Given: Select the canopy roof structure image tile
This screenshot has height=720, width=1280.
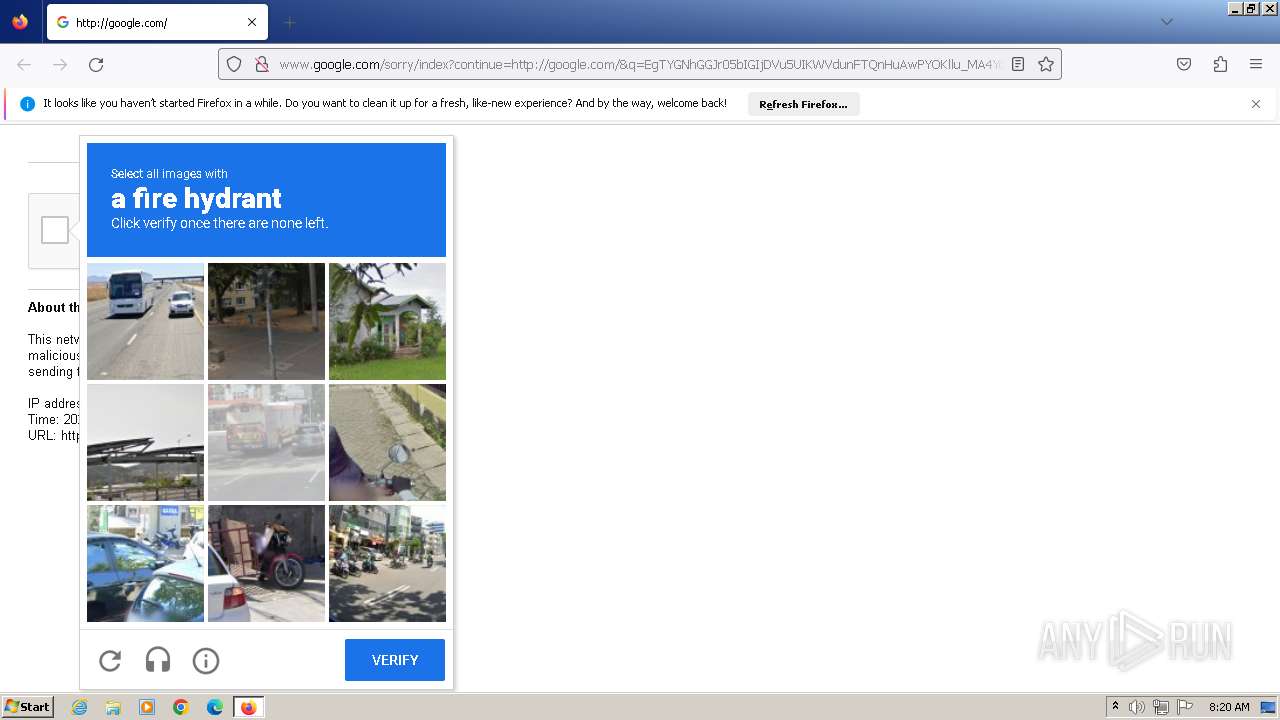Looking at the screenshot, I should (145, 442).
